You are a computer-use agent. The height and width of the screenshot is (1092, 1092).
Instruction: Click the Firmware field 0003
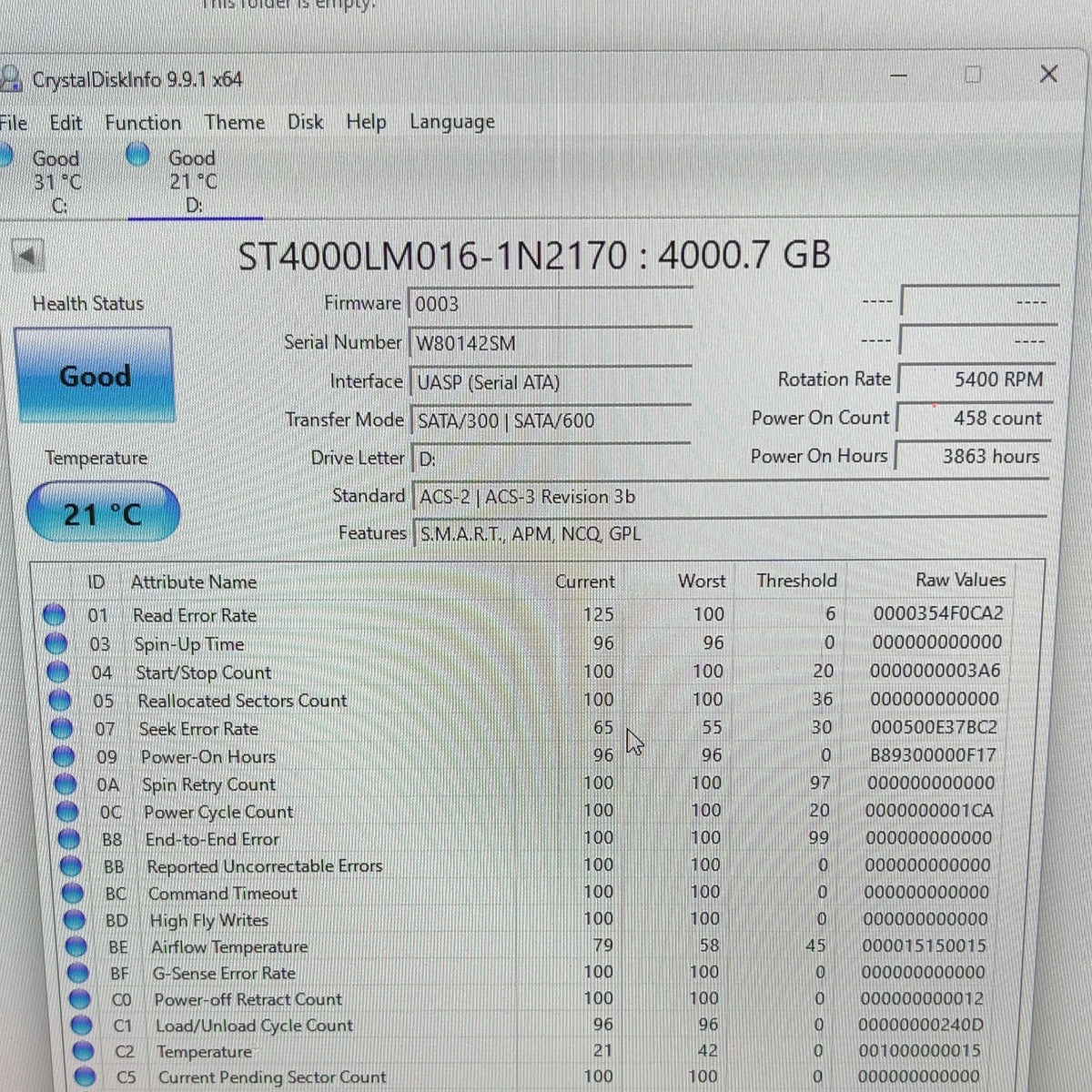pyautogui.click(x=551, y=304)
